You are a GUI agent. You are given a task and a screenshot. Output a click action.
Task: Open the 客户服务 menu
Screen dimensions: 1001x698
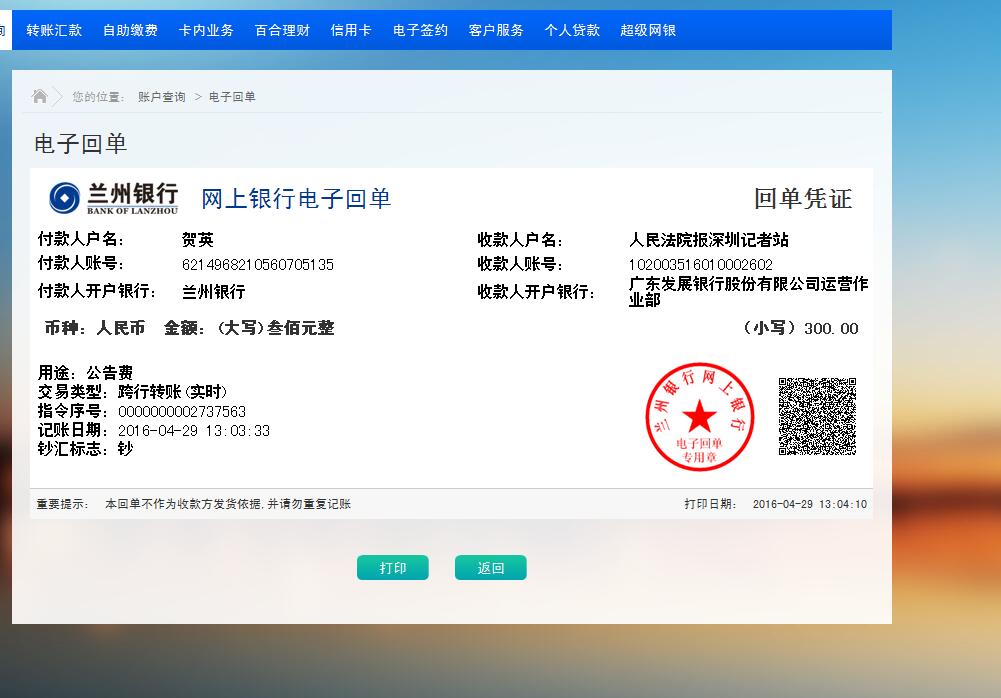(496, 30)
